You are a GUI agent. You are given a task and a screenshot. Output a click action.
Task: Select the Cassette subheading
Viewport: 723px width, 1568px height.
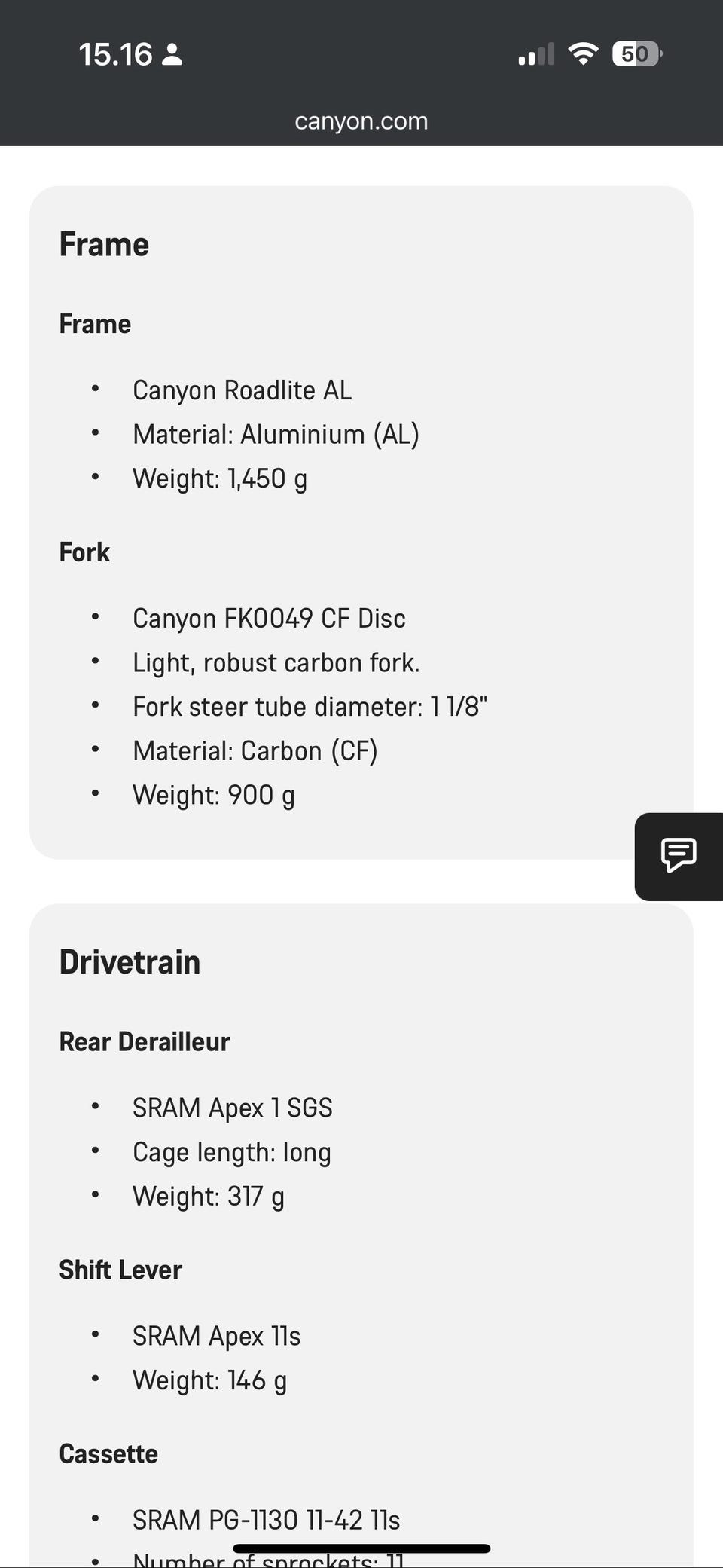pyautogui.click(x=108, y=1454)
